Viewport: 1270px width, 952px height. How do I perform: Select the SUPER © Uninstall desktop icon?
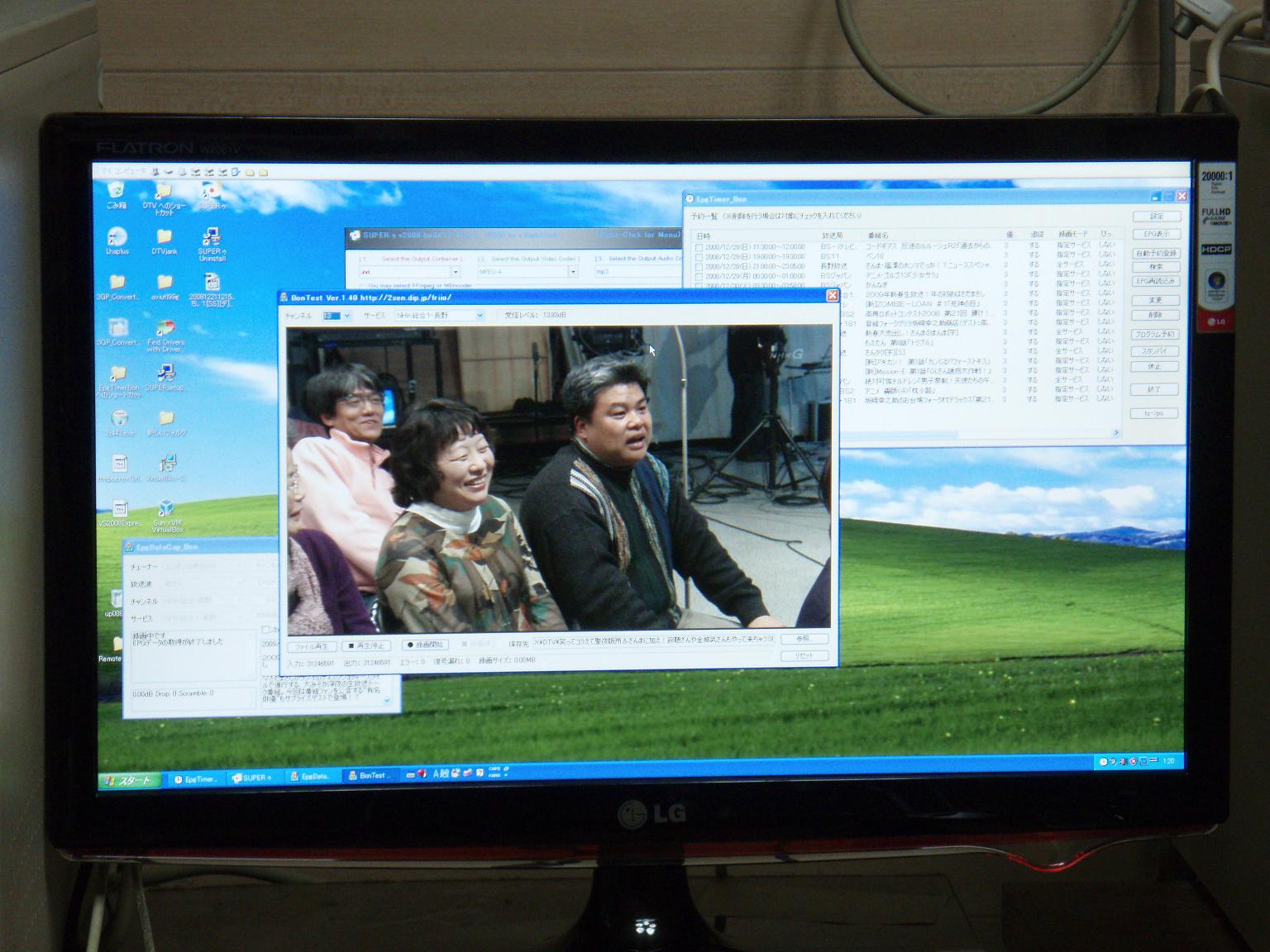pyautogui.click(x=212, y=245)
